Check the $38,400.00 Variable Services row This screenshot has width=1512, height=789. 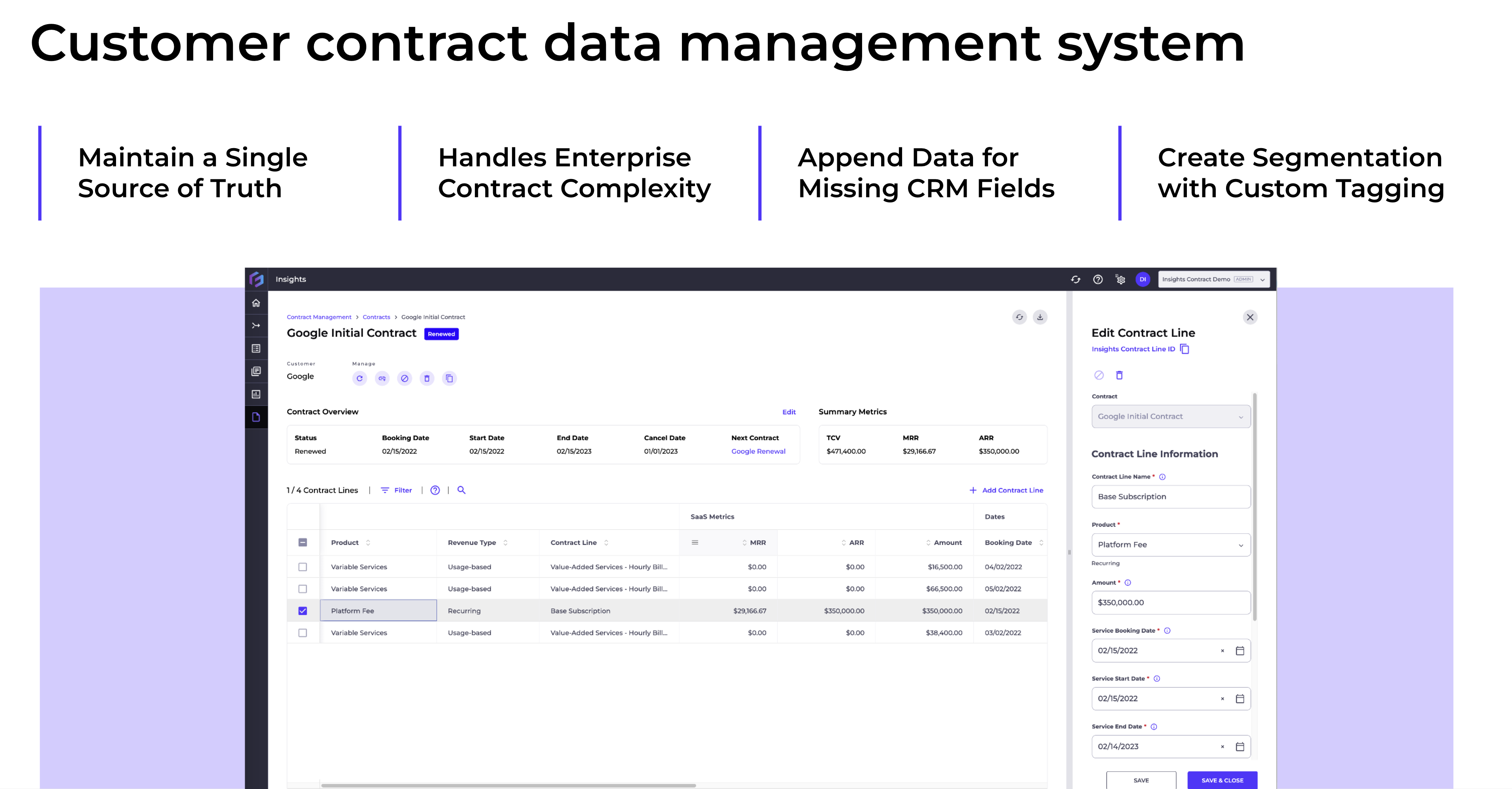coord(303,633)
